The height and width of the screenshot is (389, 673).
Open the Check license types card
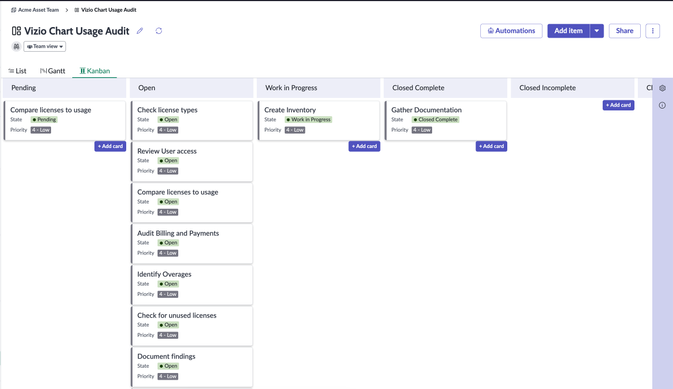coord(192,121)
